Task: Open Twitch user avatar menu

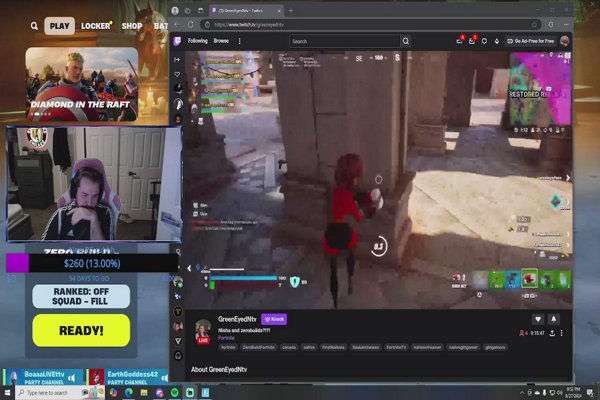Action: 564,41
